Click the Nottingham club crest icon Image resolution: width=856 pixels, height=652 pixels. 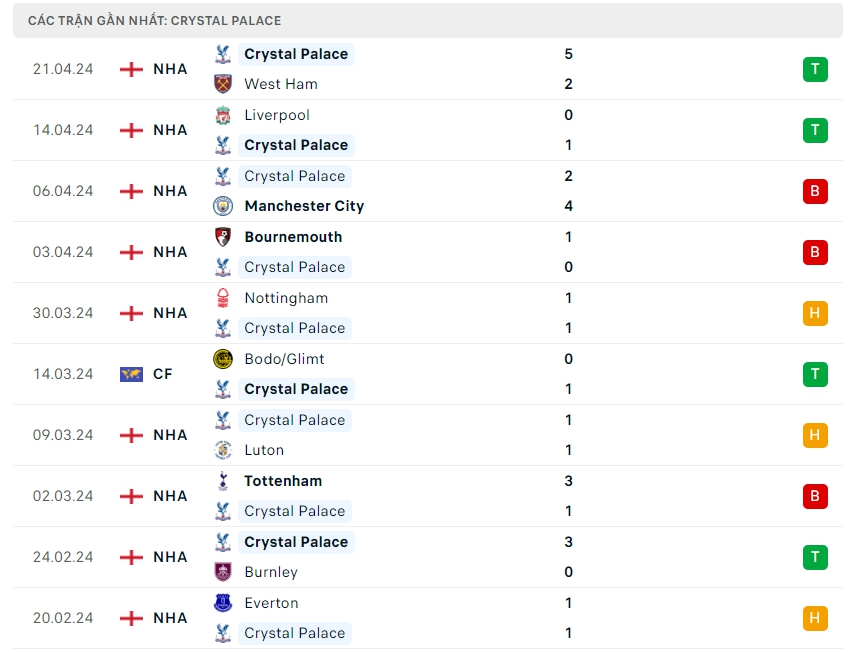[x=223, y=298]
